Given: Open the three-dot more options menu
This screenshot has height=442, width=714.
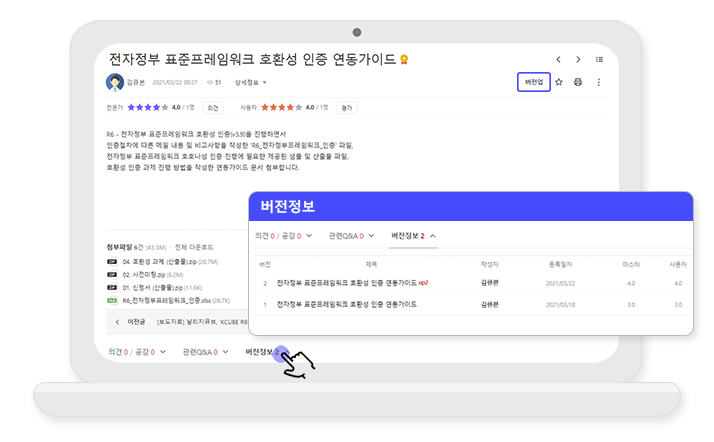Looking at the screenshot, I should tap(598, 82).
